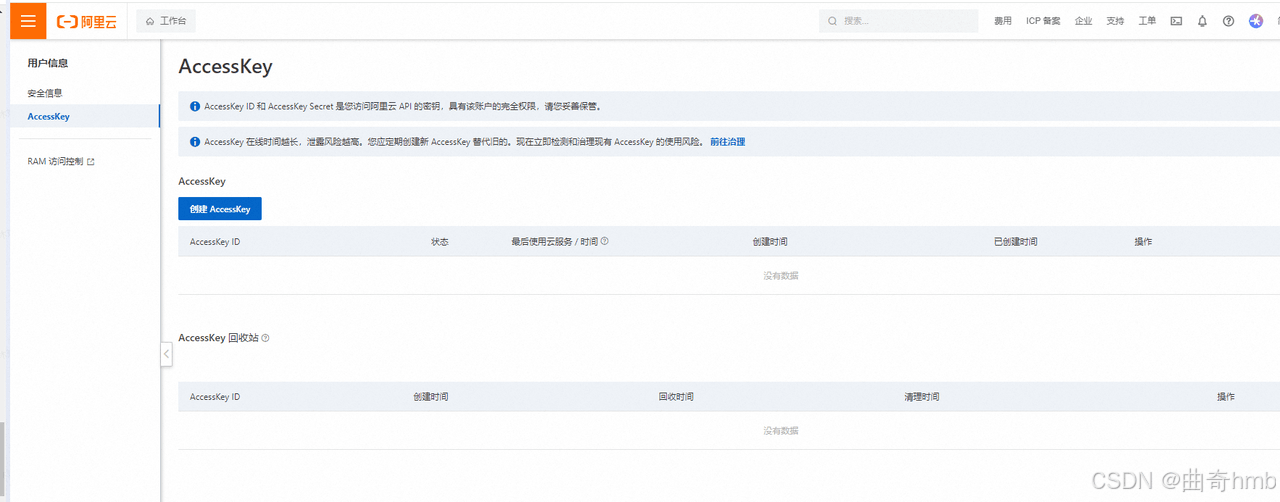Click the 创建 AccessKey button

[x=220, y=209]
